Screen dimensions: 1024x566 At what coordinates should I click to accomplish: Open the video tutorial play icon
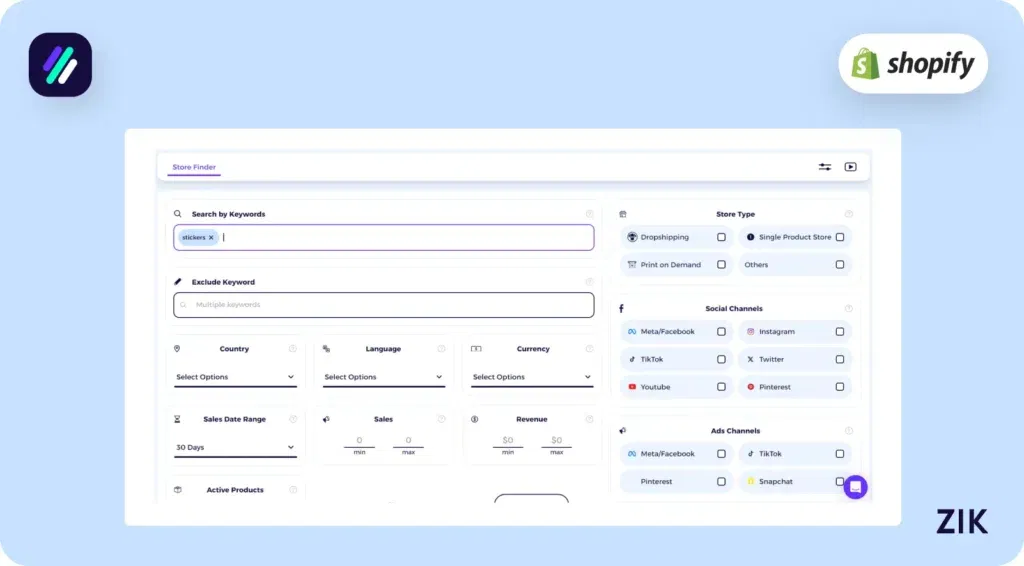(850, 167)
